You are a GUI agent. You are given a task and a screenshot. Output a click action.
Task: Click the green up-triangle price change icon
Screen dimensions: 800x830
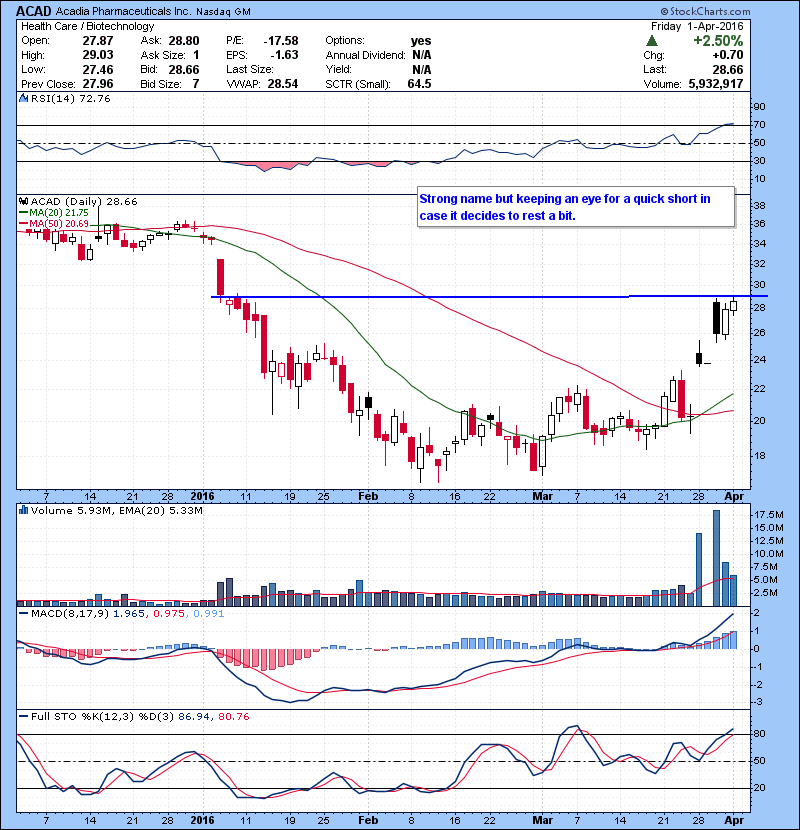click(652, 41)
